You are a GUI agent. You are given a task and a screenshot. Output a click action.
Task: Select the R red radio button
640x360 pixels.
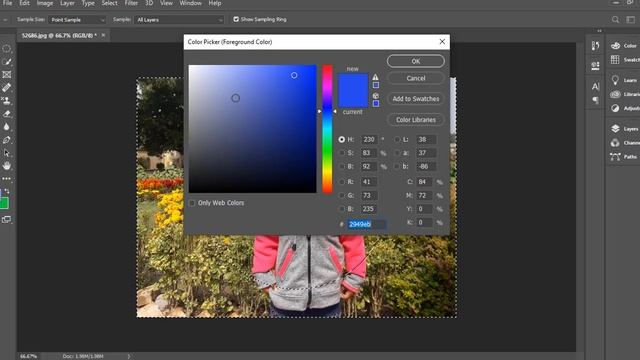click(342, 182)
